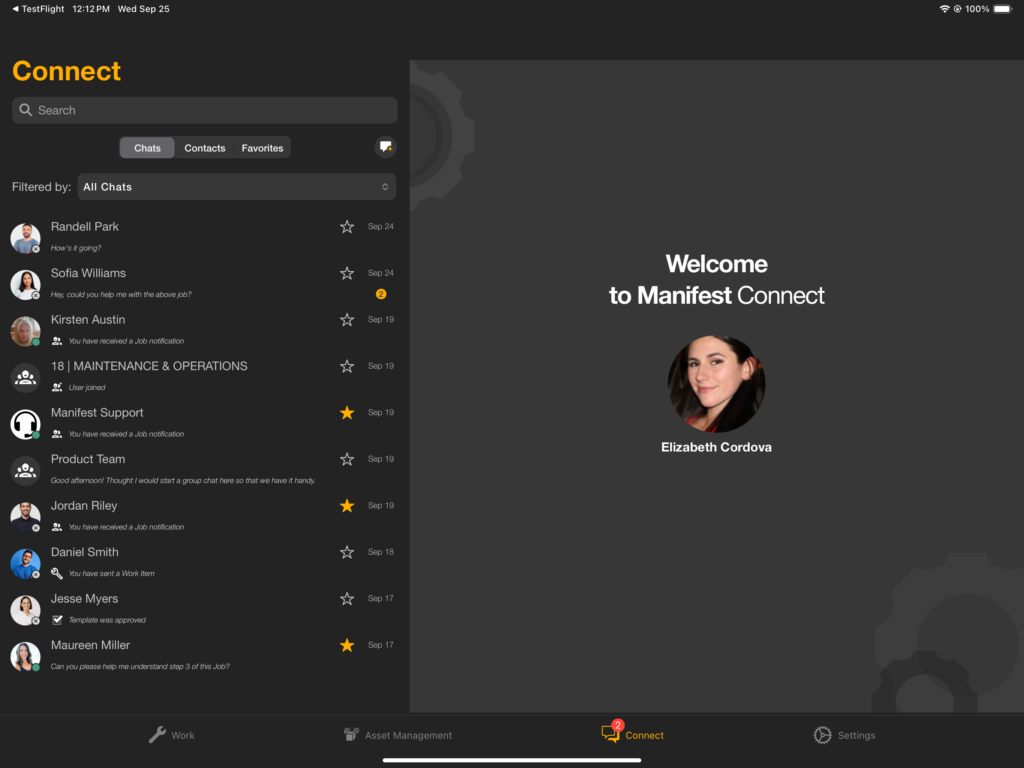Image resolution: width=1024 pixels, height=768 pixels.
Task: Tap the job notification icon under Jordan Riley
Action: coord(57,527)
